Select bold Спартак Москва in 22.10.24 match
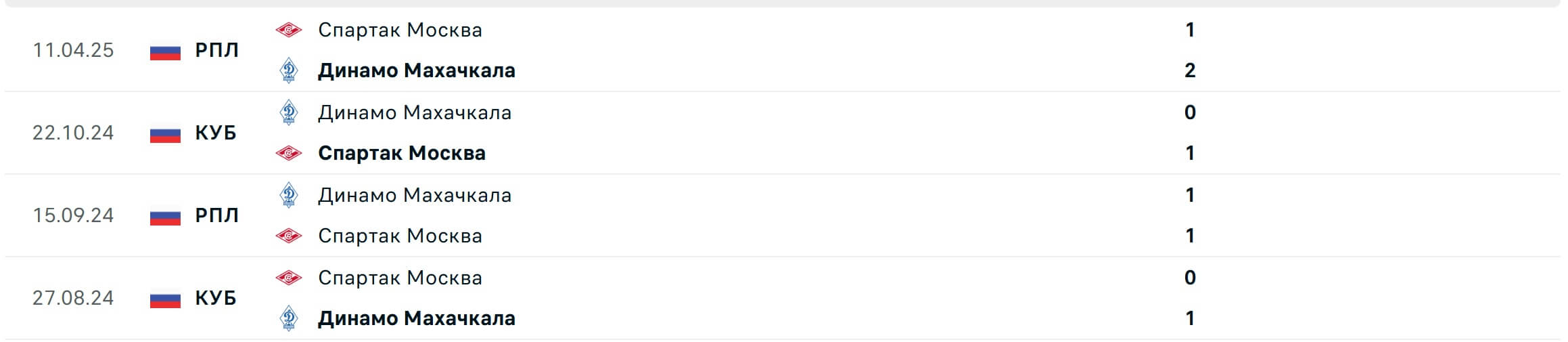 (x=402, y=153)
